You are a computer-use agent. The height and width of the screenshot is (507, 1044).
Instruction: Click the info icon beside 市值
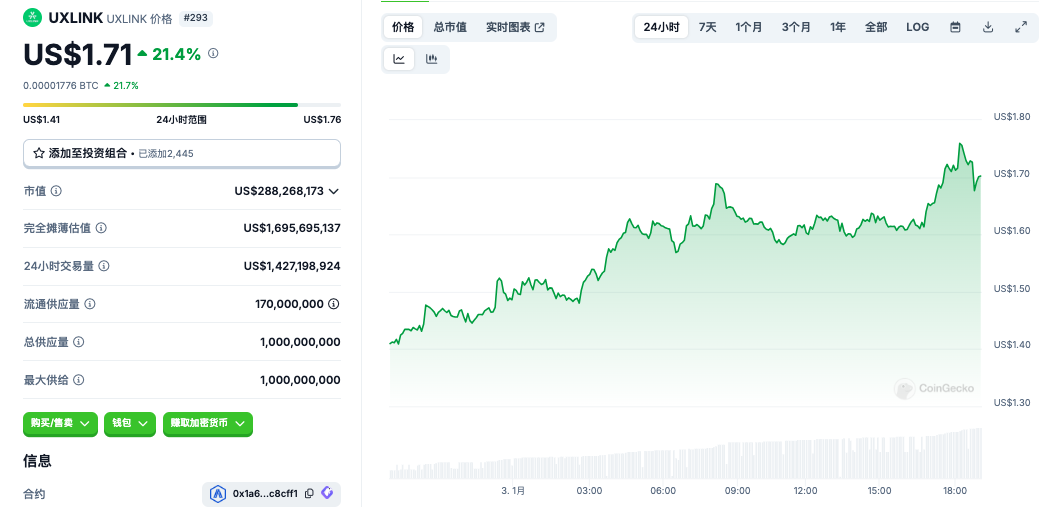click(x=57, y=191)
